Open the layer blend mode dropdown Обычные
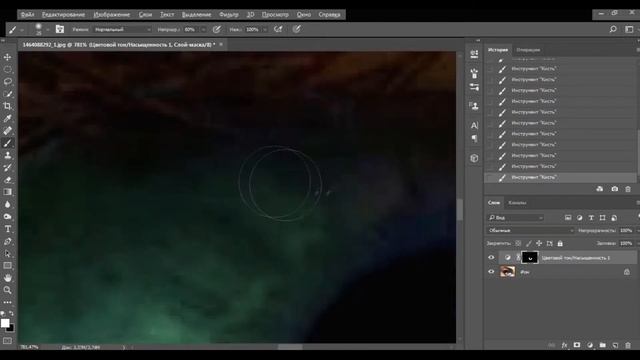640x360 pixels. click(530, 231)
